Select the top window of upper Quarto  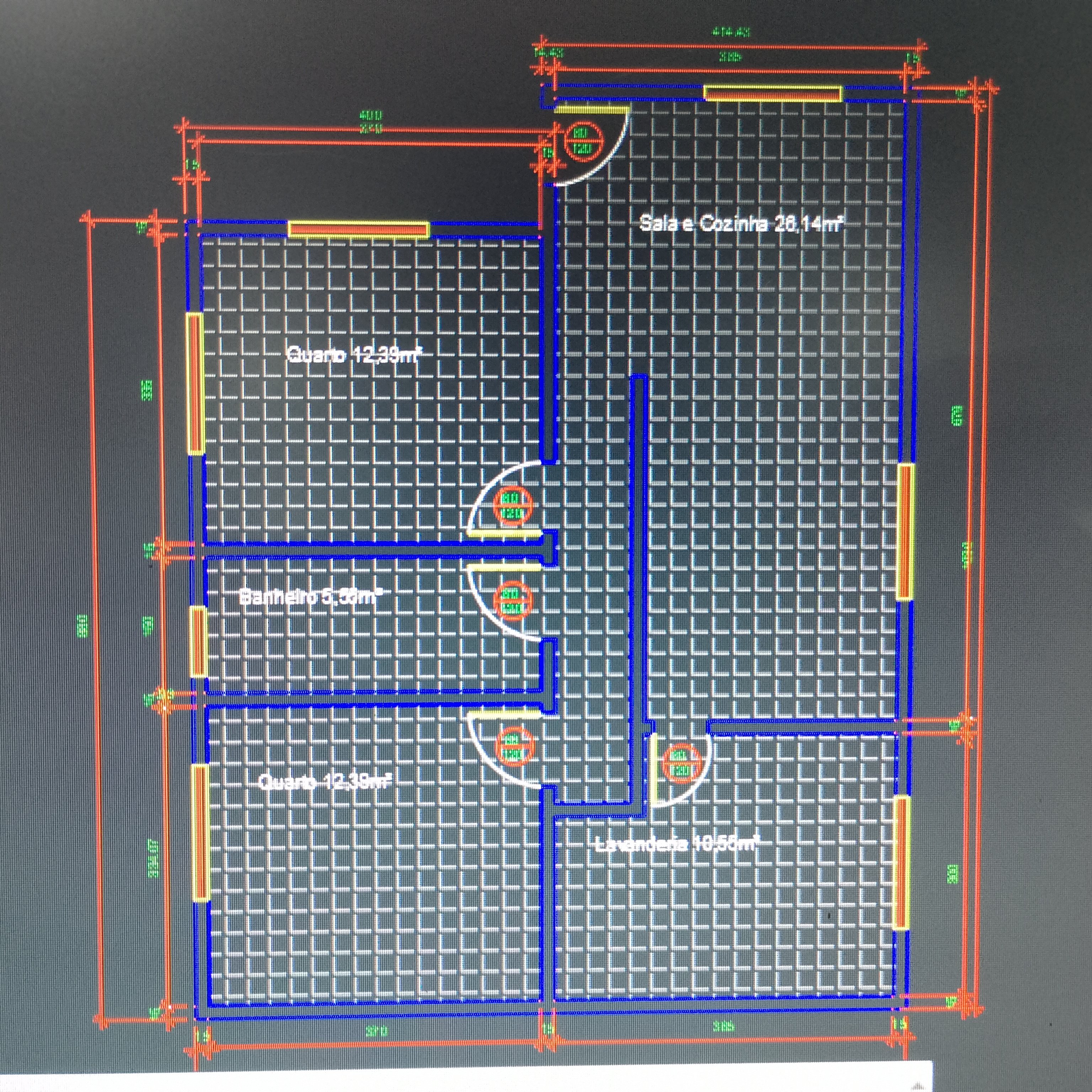point(358,230)
